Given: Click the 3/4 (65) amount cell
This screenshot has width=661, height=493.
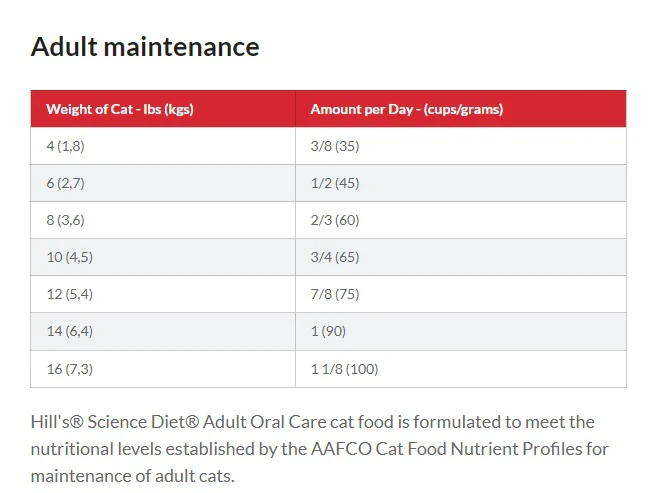Looking at the screenshot, I should pyautogui.click(x=461, y=257).
